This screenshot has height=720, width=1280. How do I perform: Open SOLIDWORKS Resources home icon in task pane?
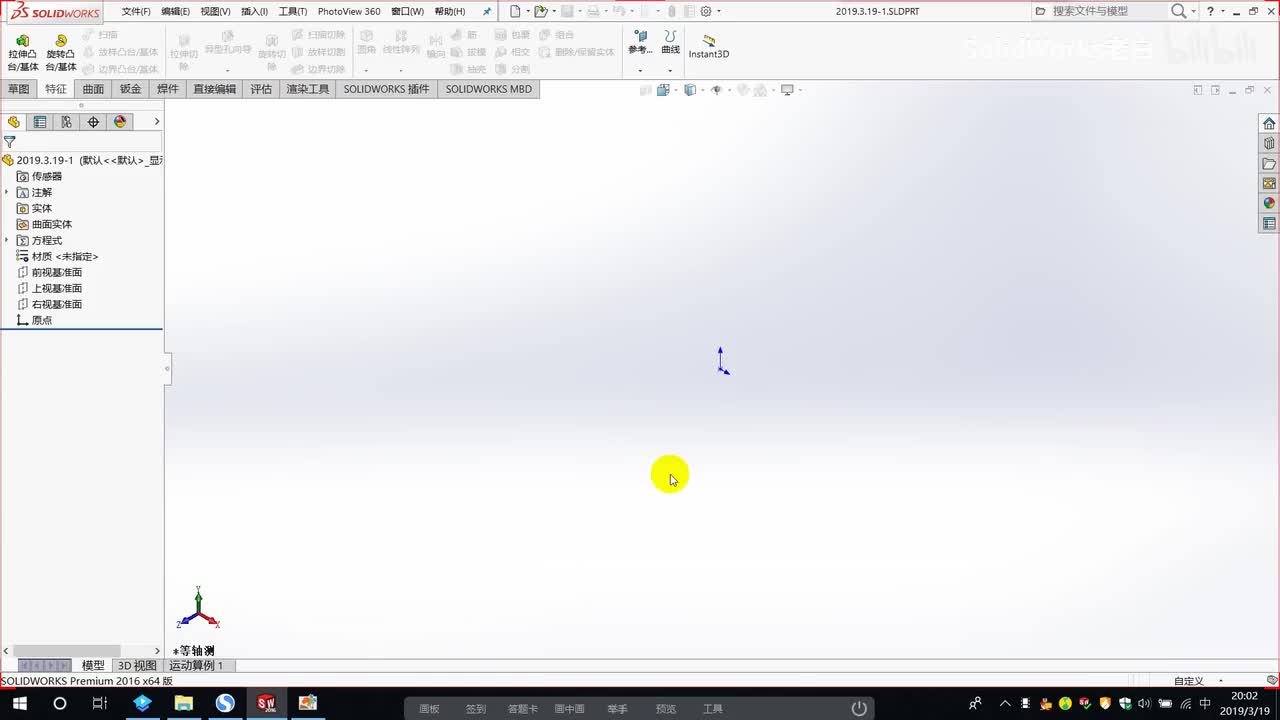coord(1269,124)
